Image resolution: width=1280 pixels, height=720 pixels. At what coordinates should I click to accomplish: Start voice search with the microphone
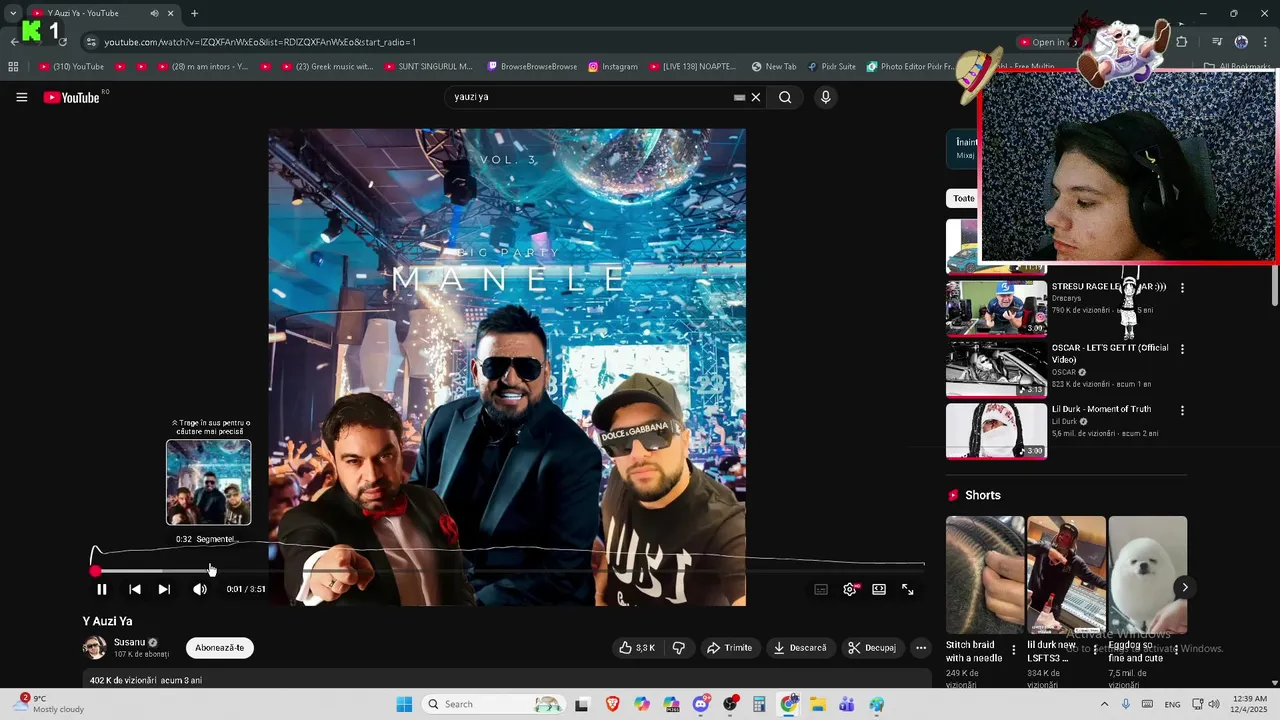(825, 97)
